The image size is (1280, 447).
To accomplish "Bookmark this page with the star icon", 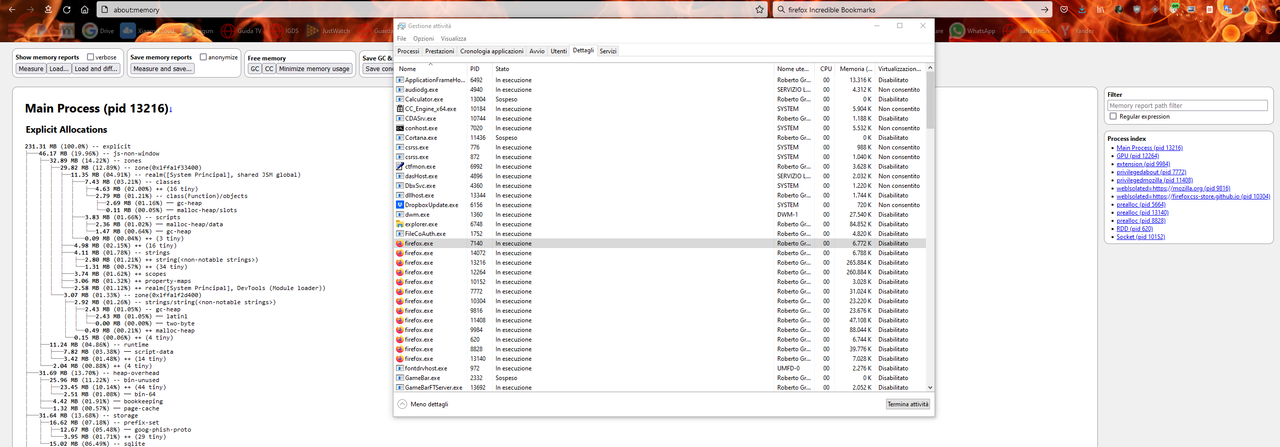I will (761, 9).
